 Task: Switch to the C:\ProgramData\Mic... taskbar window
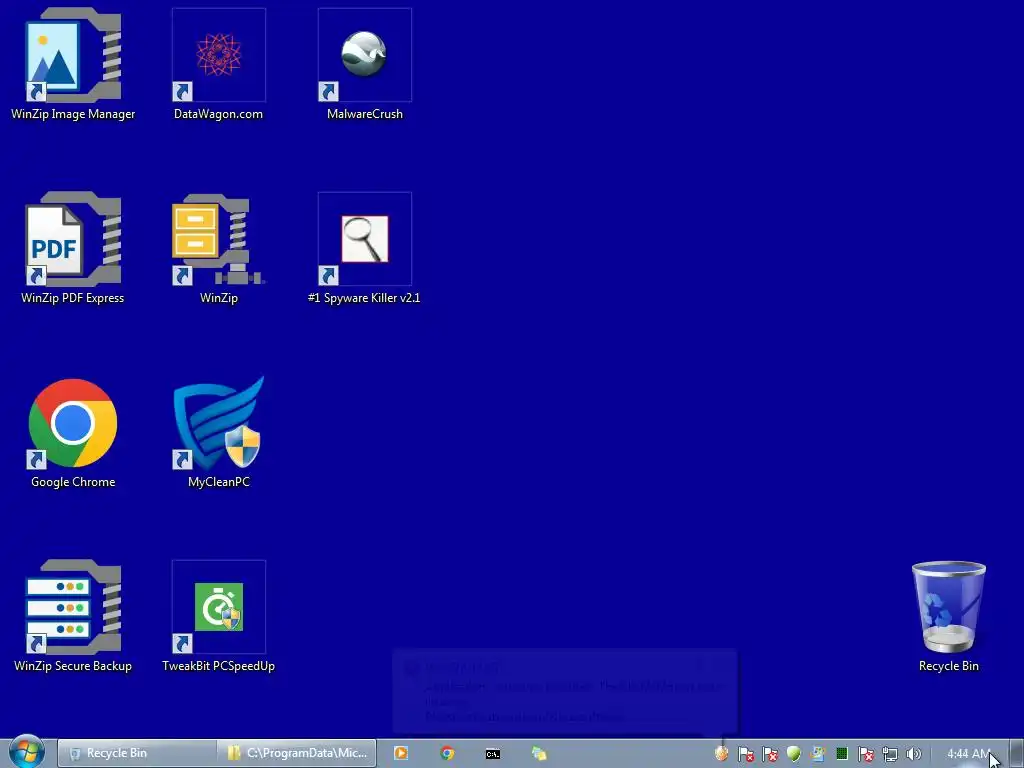[297, 753]
